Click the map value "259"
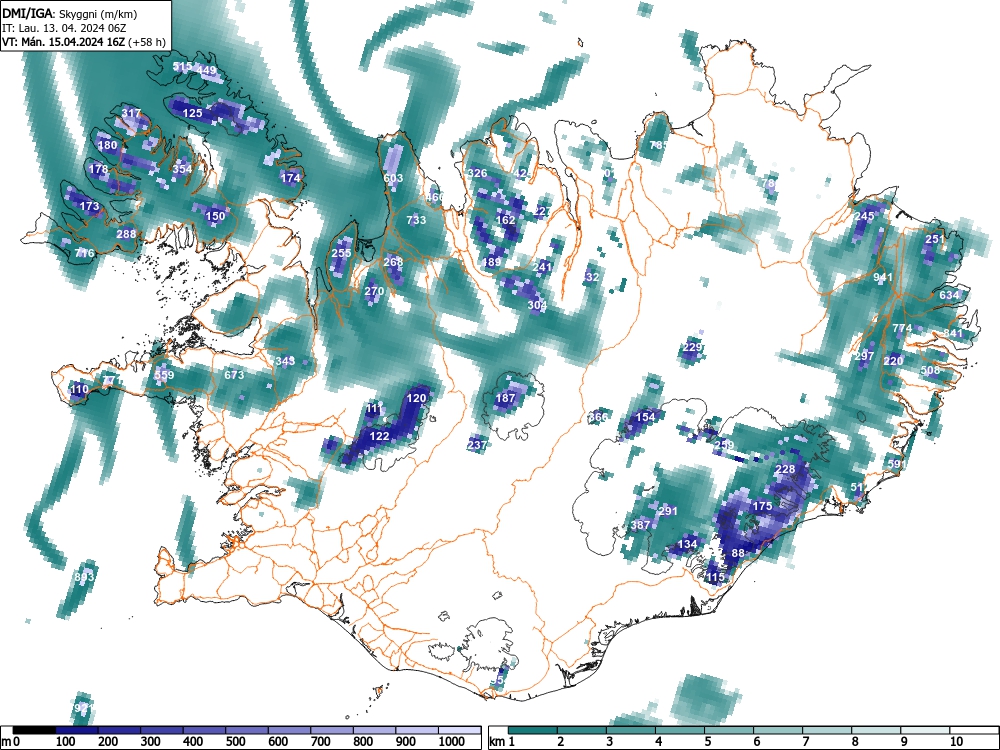This screenshot has height=750, width=1000. point(724,445)
